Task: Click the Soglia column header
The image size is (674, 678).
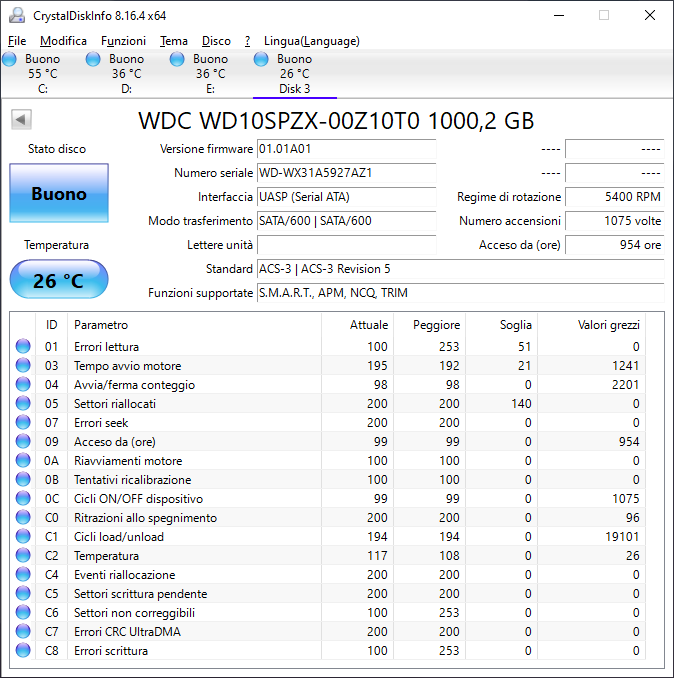Action: [502, 325]
